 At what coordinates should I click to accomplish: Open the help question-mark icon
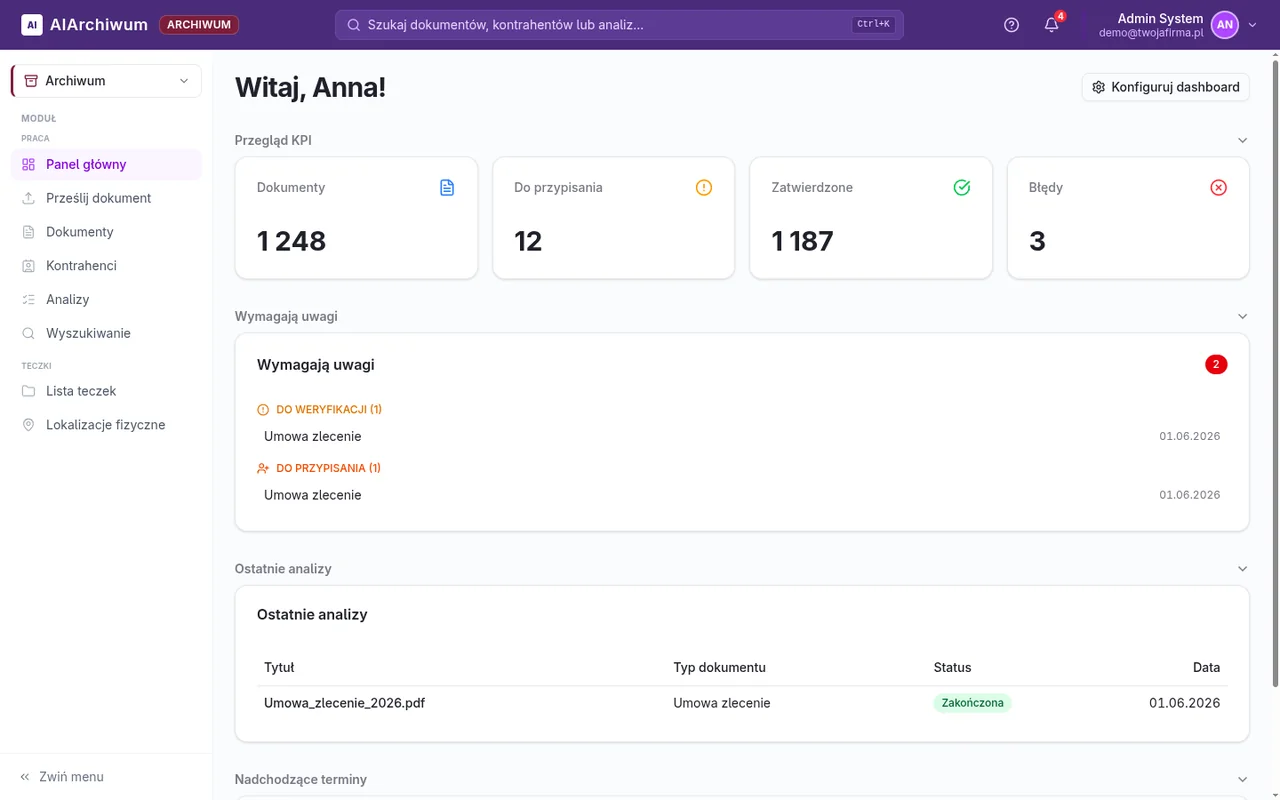[1011, 25]
